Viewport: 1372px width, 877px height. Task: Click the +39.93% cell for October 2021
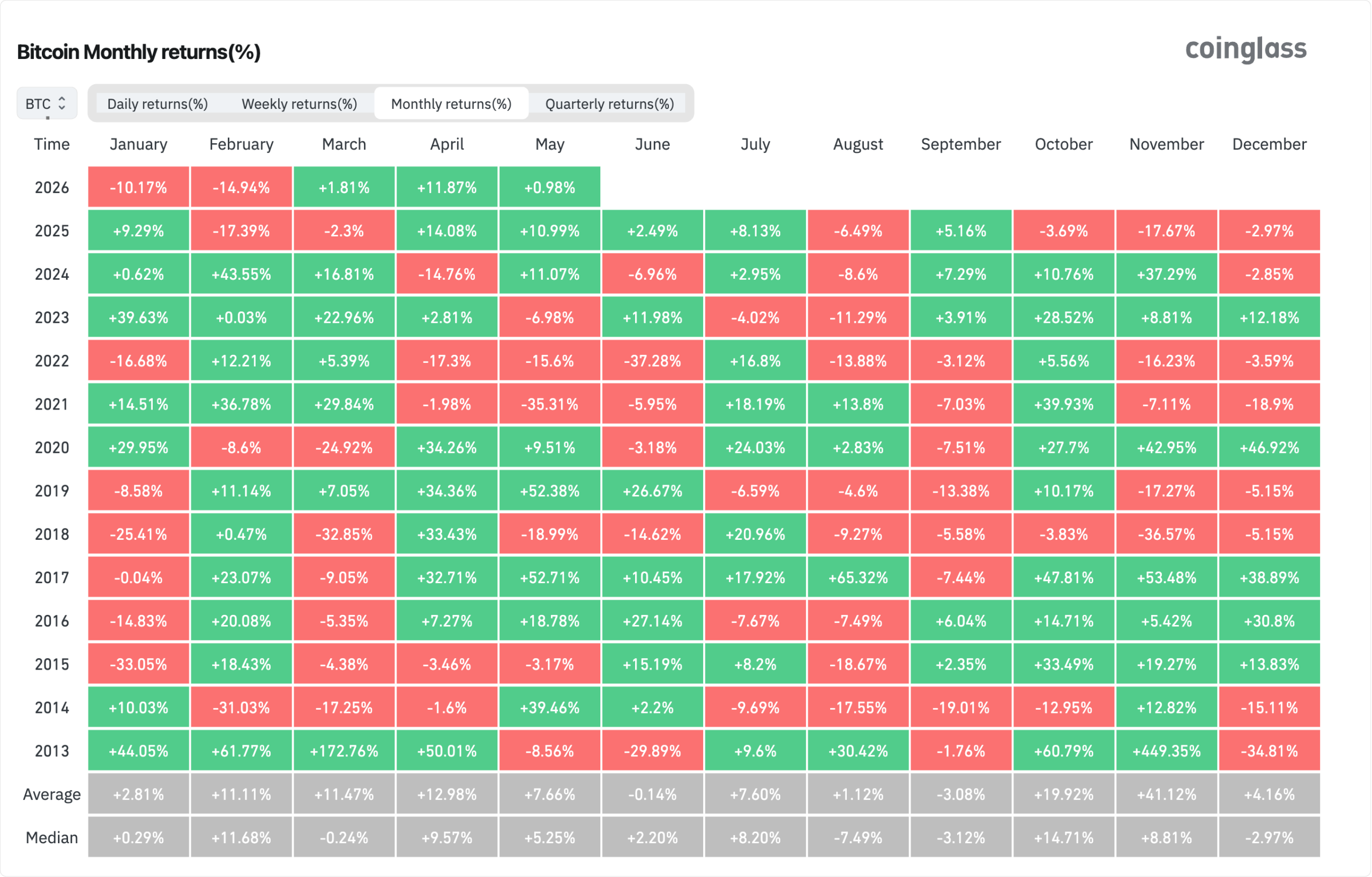pos(1064,404)
